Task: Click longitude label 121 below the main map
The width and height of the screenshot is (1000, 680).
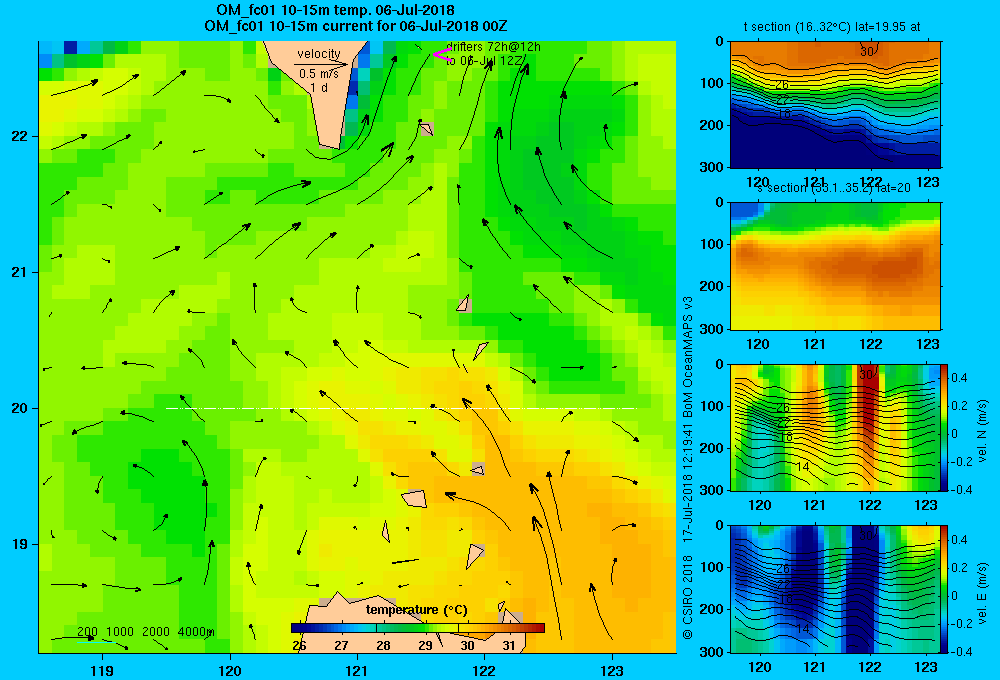Action: pyautogui.click(x=357, y=670)
